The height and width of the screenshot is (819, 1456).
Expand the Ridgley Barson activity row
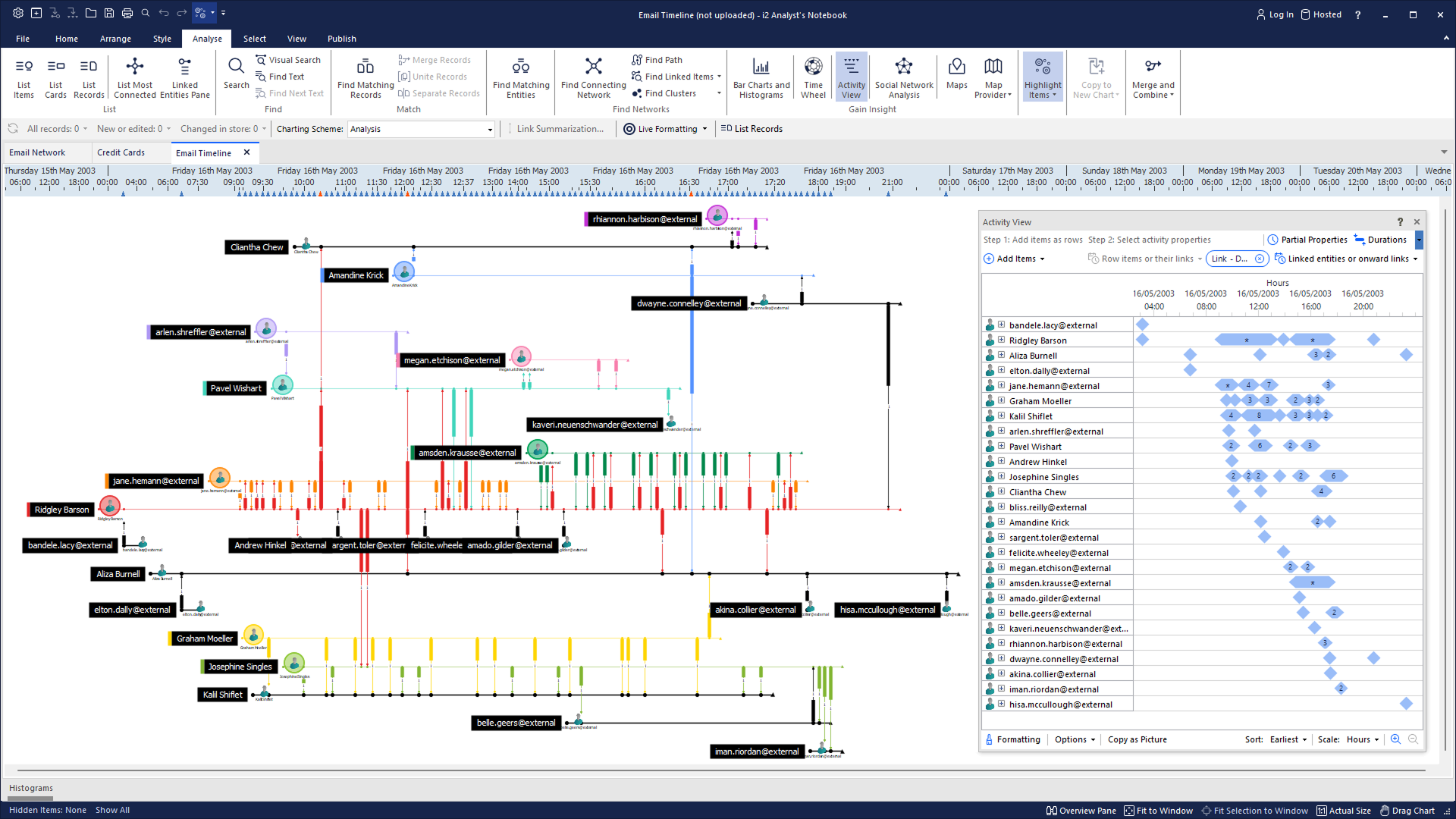(1001, 340)
